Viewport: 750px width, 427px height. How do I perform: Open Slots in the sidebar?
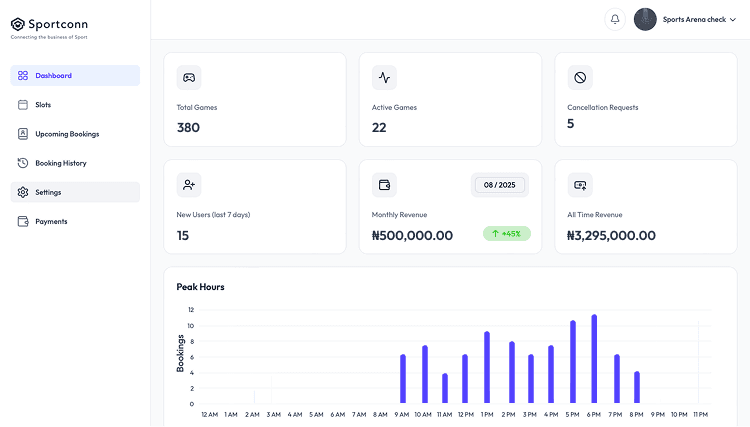click(75, 105)
